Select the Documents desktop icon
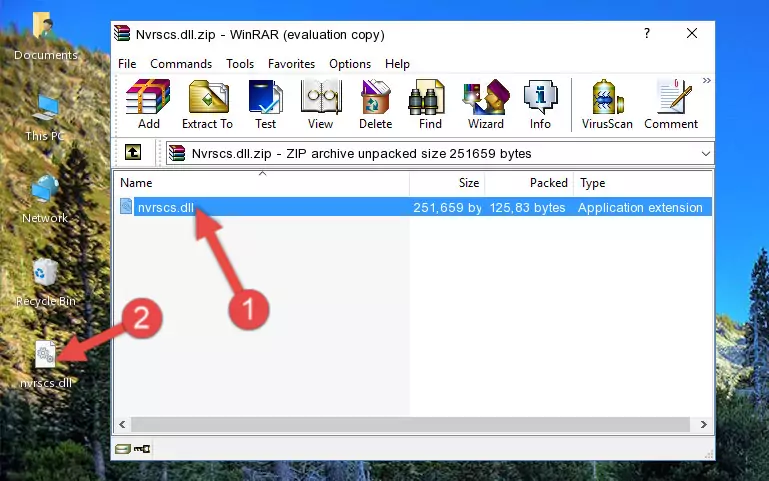The image size is (769, 481). click(x=46, y=37)
